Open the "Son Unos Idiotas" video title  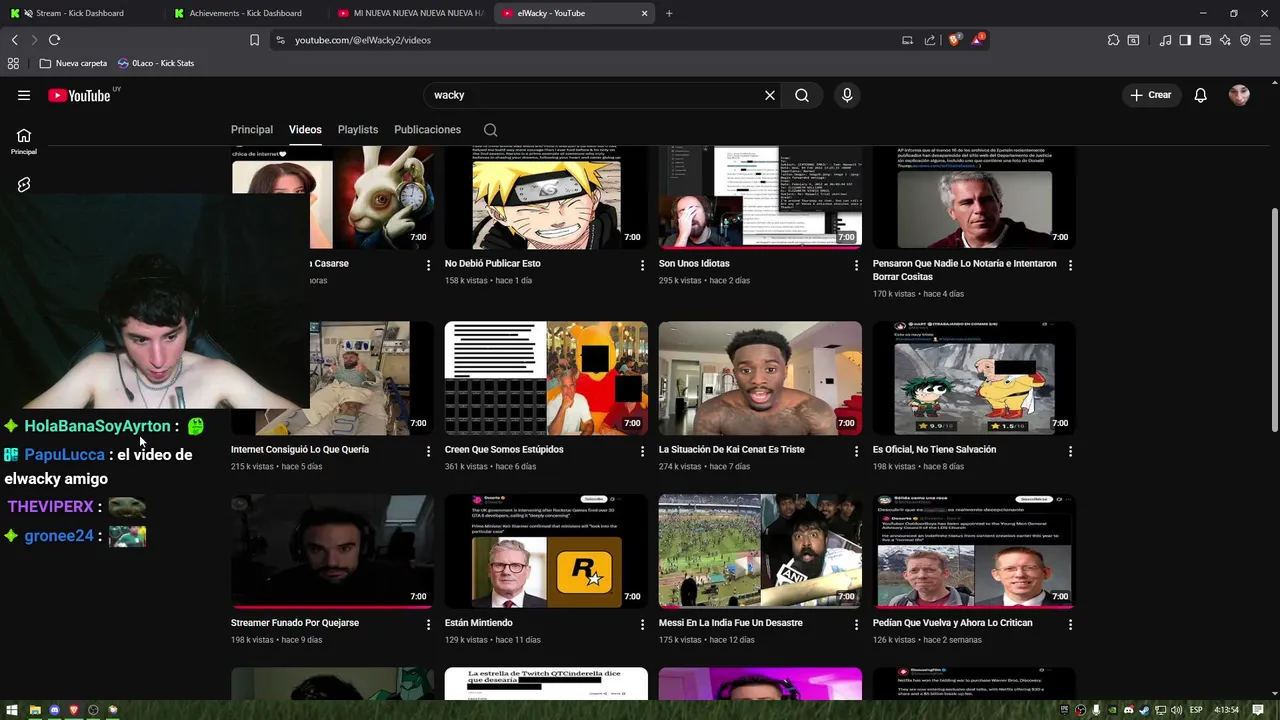694,264
